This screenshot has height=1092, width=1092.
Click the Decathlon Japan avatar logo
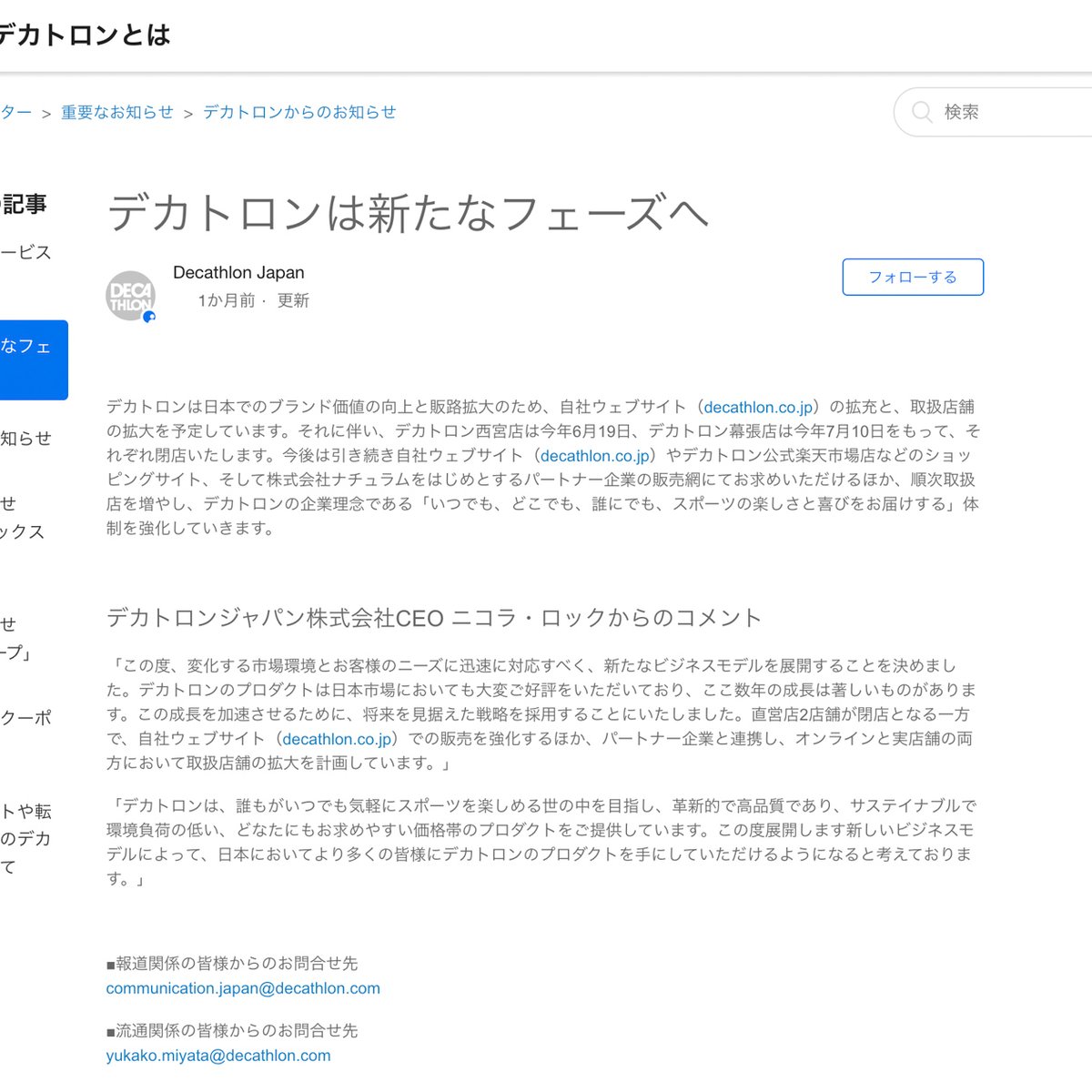[131, 296]
